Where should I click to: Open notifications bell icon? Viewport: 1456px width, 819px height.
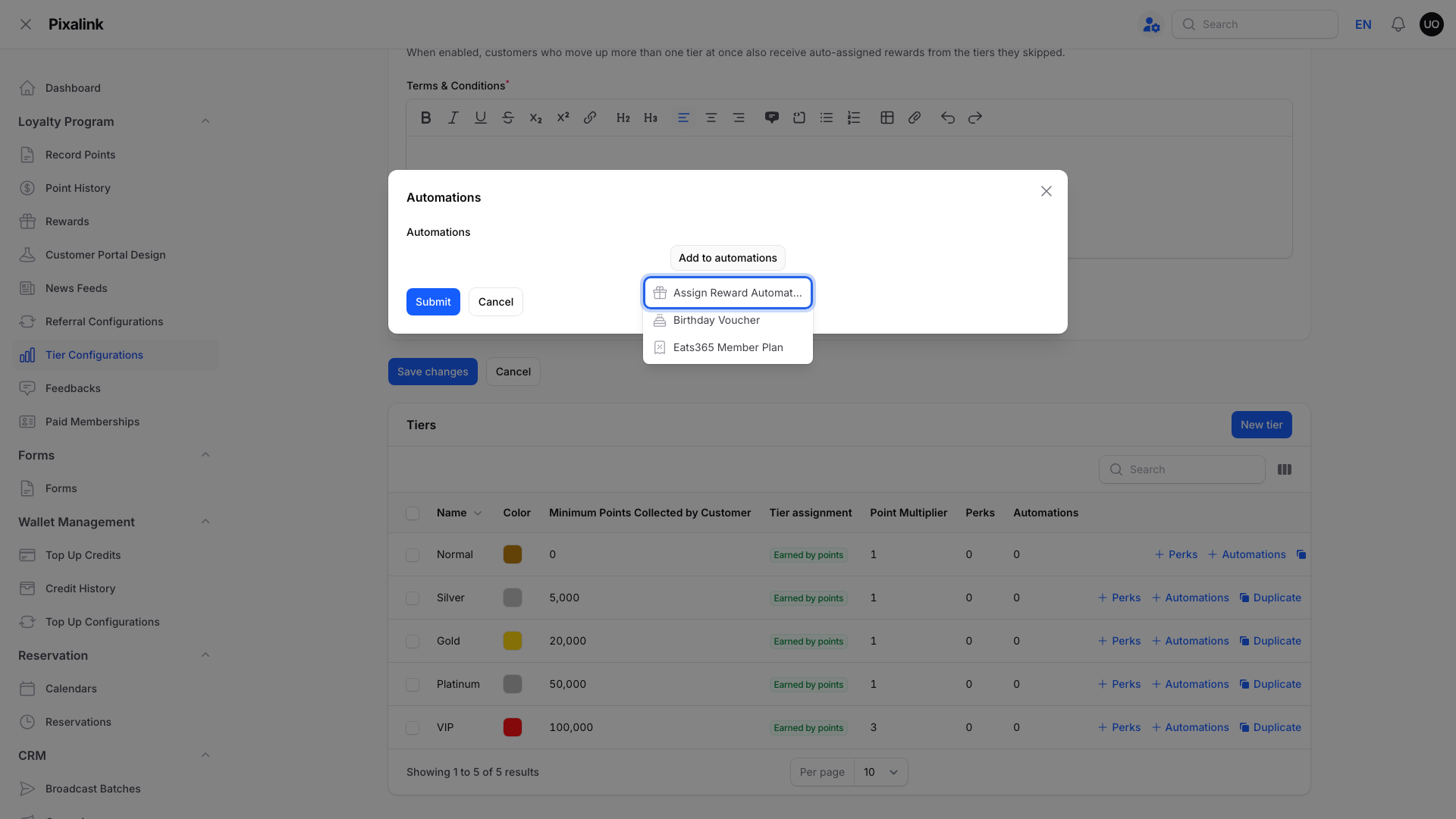1398,24
